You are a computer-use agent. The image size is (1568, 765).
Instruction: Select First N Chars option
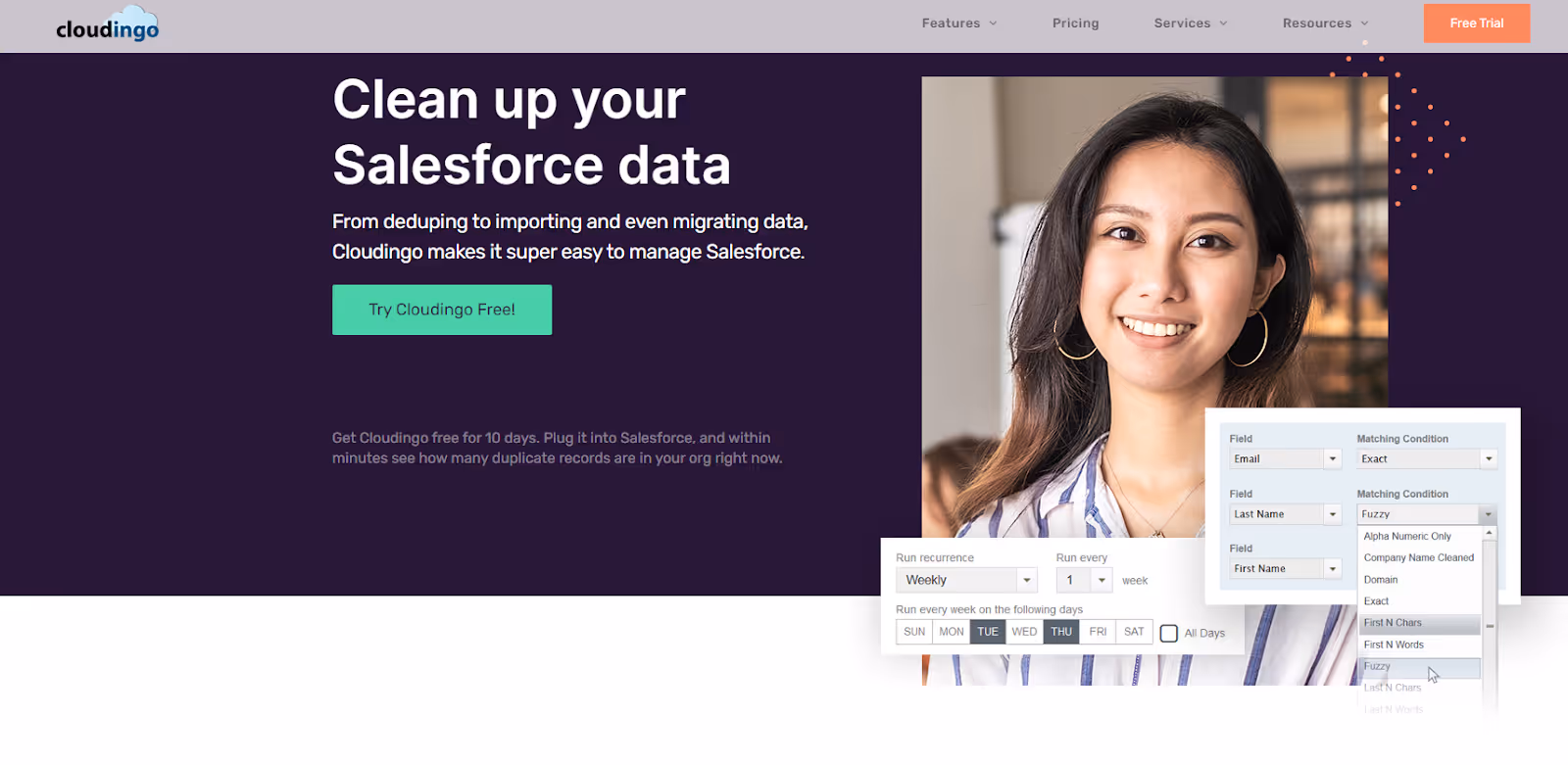pyautogui.click(x=1419, y=623)
